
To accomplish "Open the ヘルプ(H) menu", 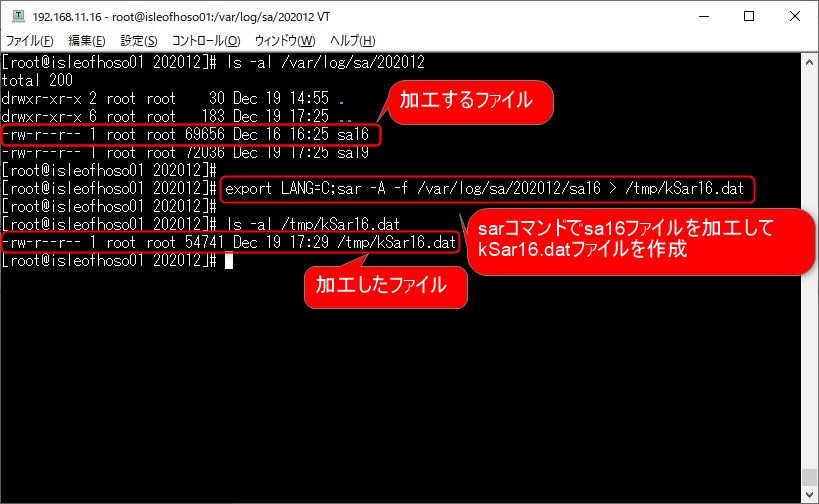I will click(353, 41).
